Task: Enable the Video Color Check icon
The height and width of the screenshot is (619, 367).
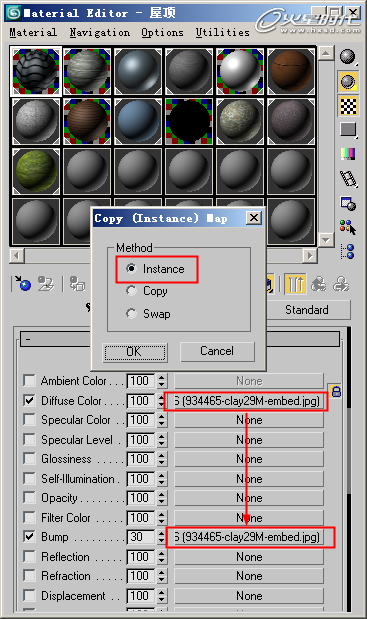Action: click(348, 154)
